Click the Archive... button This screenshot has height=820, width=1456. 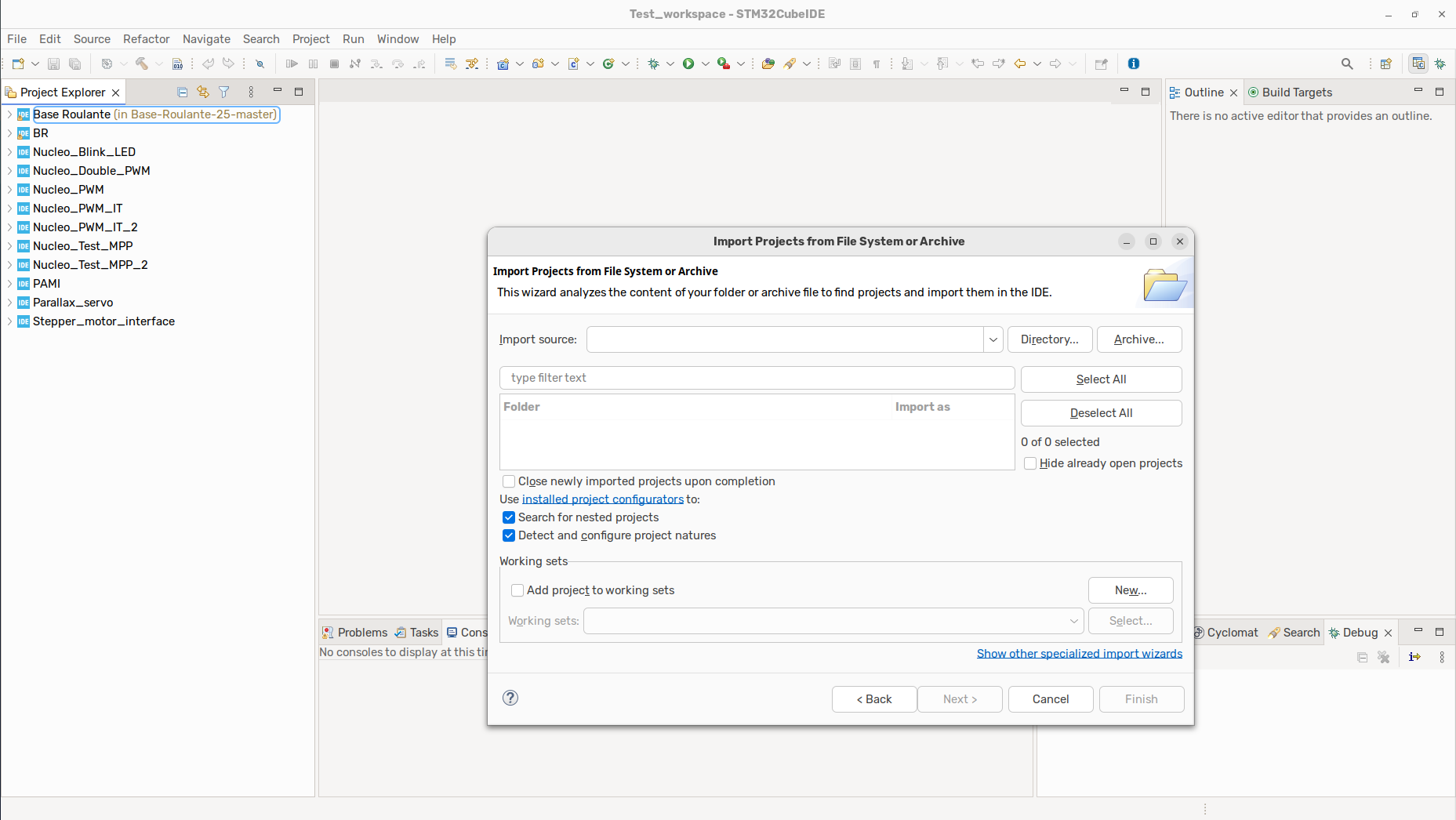tap(1139, 339)
